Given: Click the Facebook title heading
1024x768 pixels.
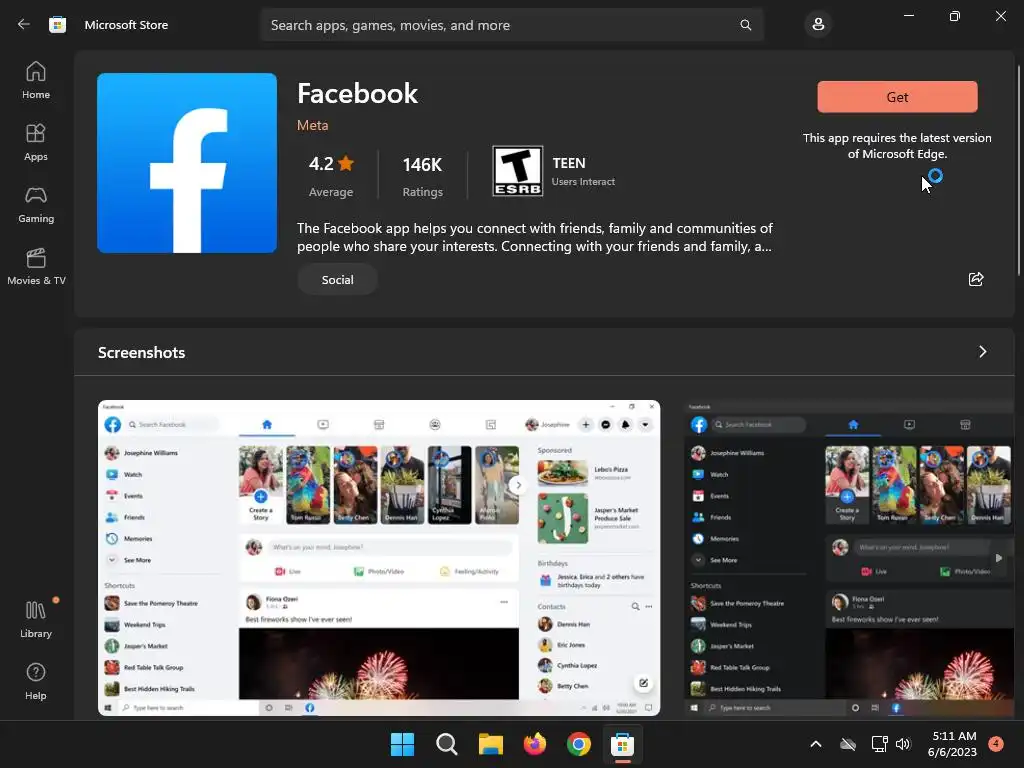Looking at the screenshot, I should click(357, 93).
